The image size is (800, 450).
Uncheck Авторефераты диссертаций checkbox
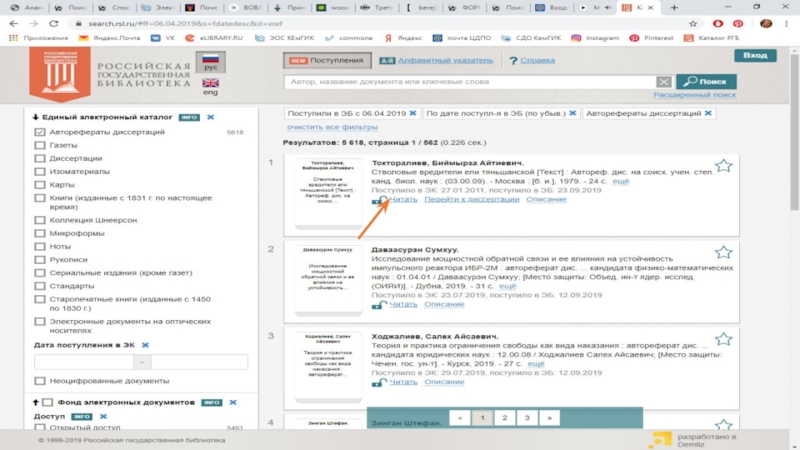(x=40, y=132)
